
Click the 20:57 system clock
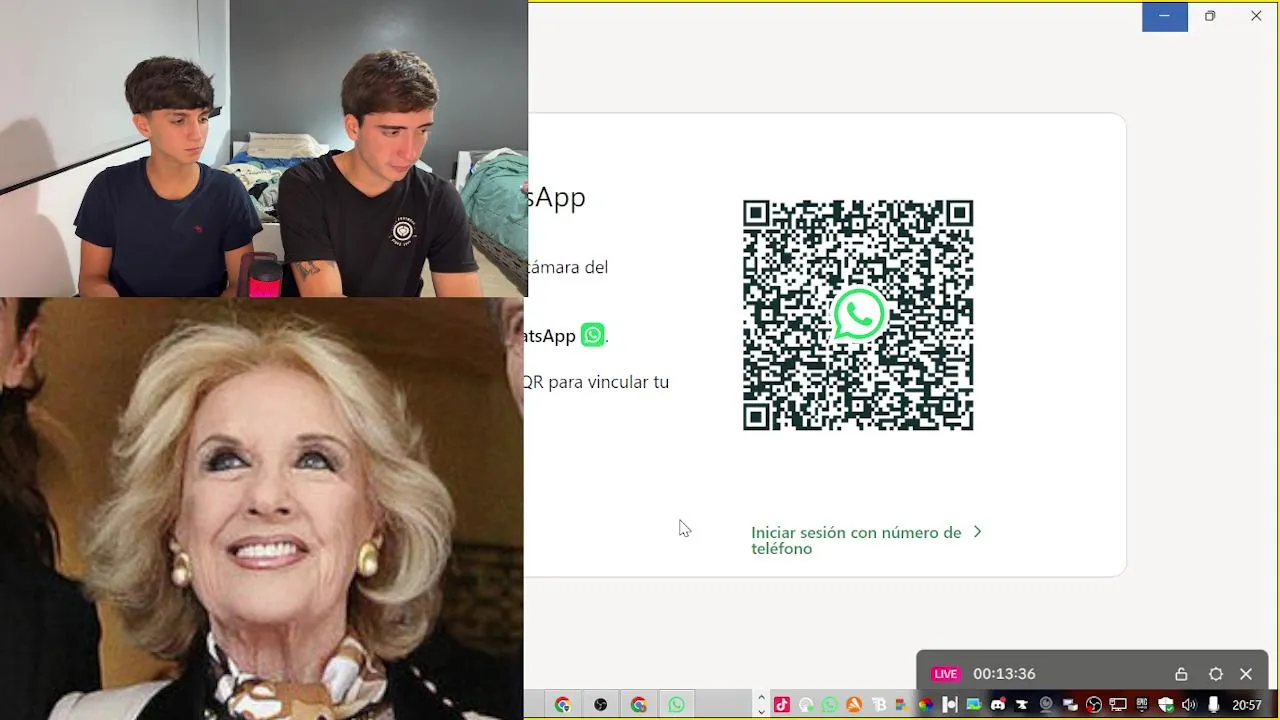(x=1247, y=705)
